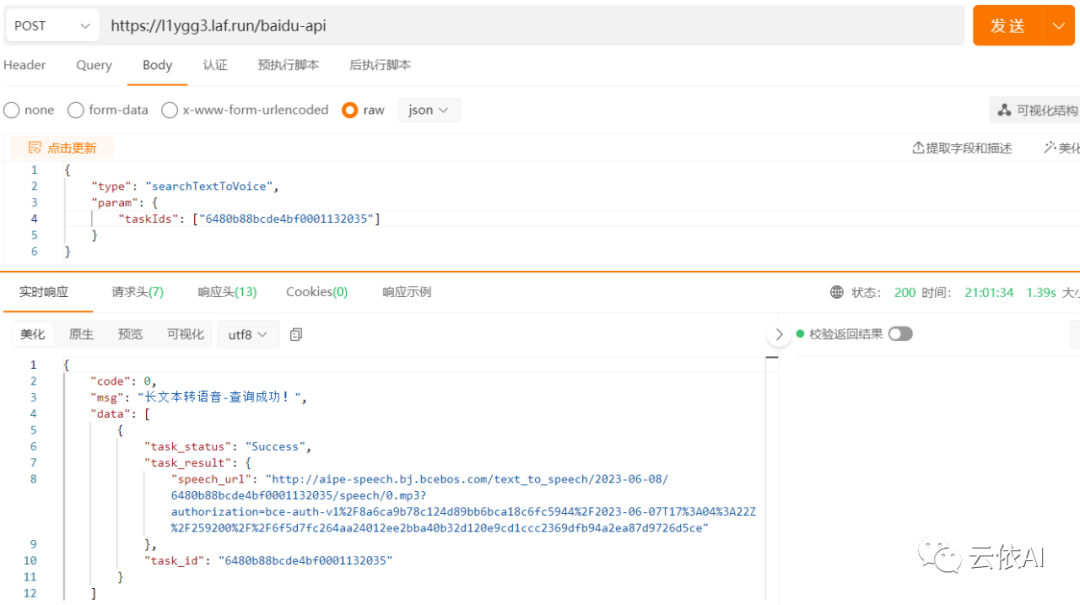This screenshot has width=1080, height=605.
Task: Open the POST method dropdown
Action: [x=52, y=25]
